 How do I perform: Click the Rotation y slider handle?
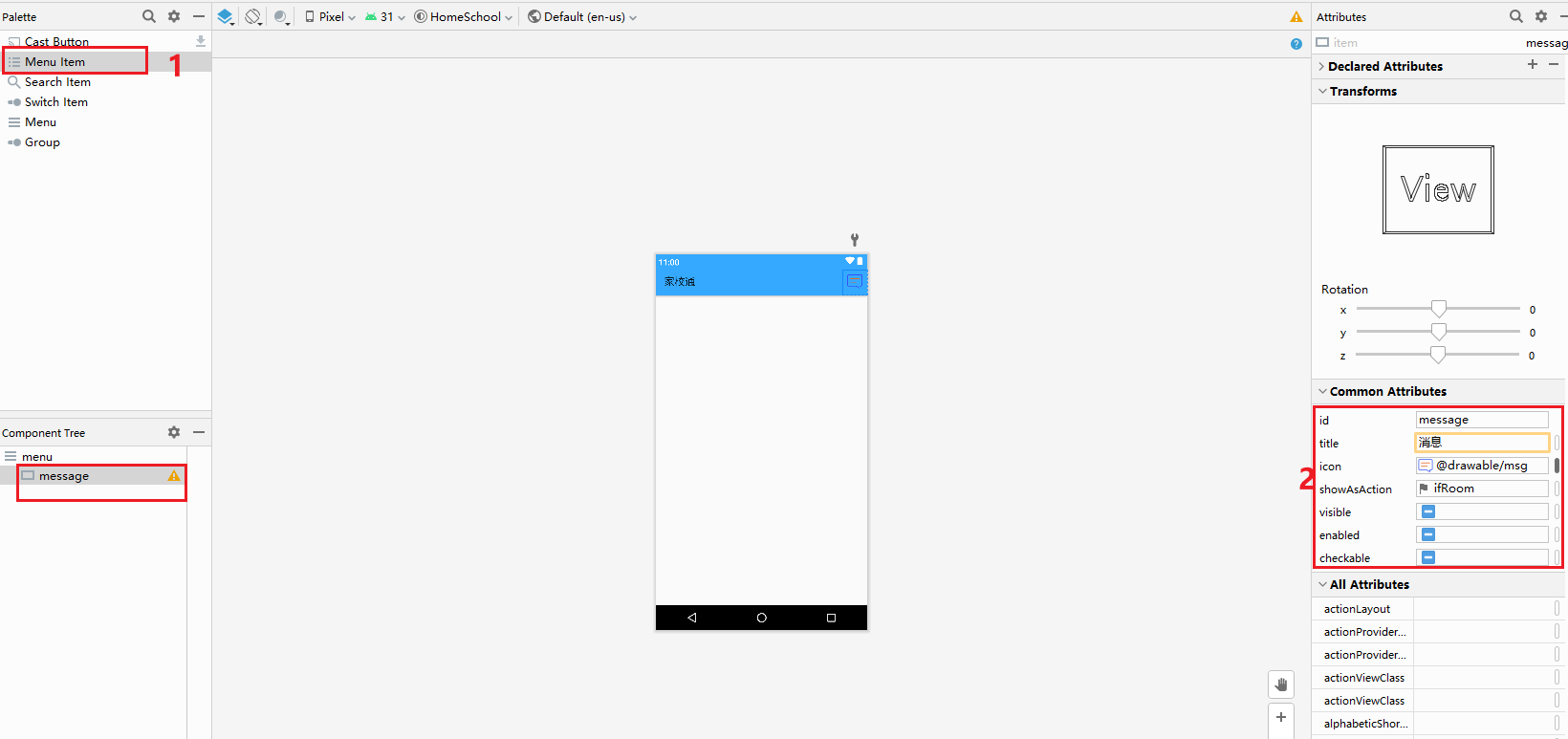point(1438,332)
